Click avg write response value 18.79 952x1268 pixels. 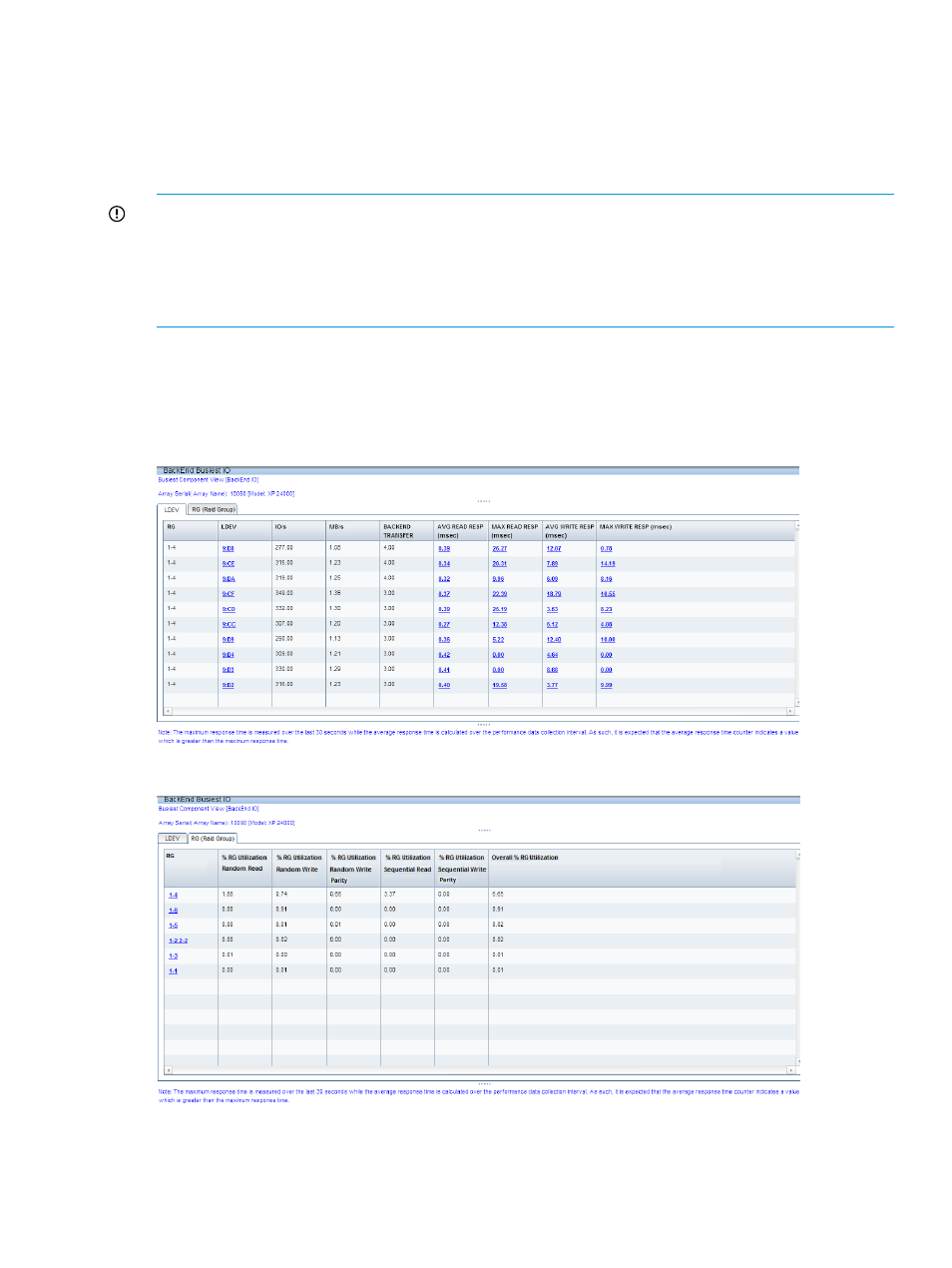click(x=553, y=594)
